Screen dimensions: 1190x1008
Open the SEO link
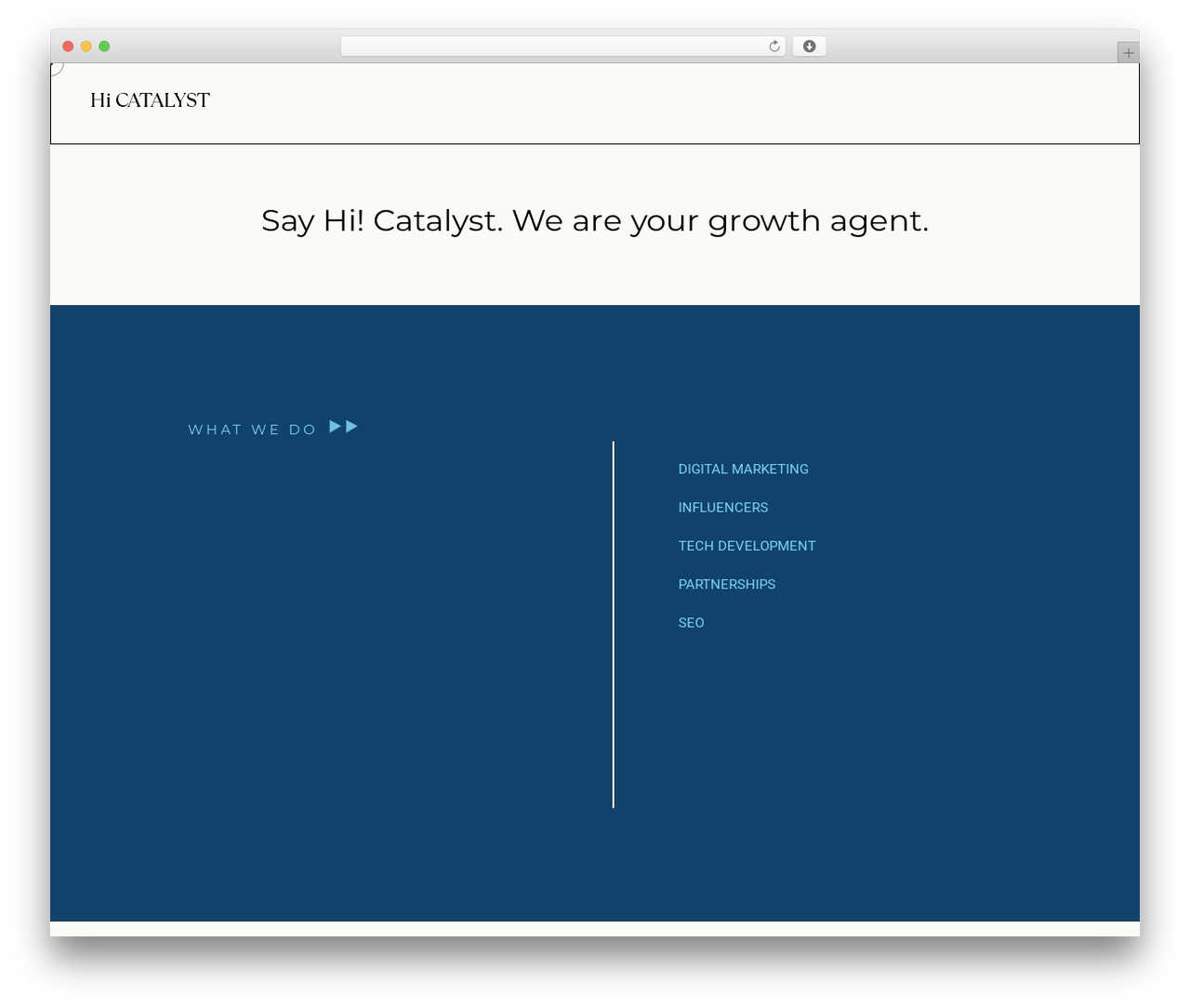692,623
